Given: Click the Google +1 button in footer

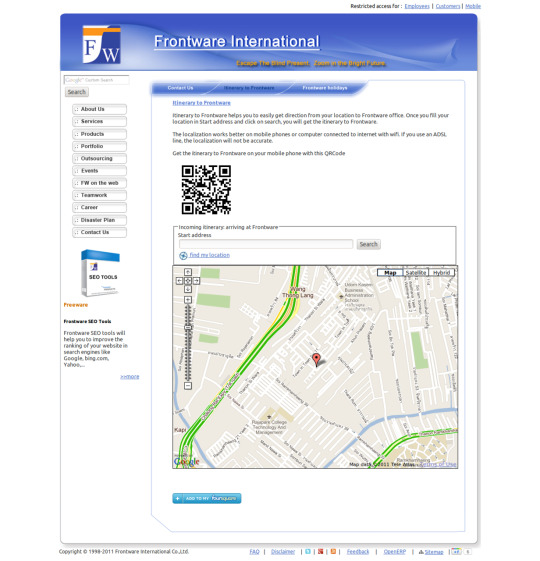Looking at the screenshot, I should pyautogui.click(x=456, y=551).
